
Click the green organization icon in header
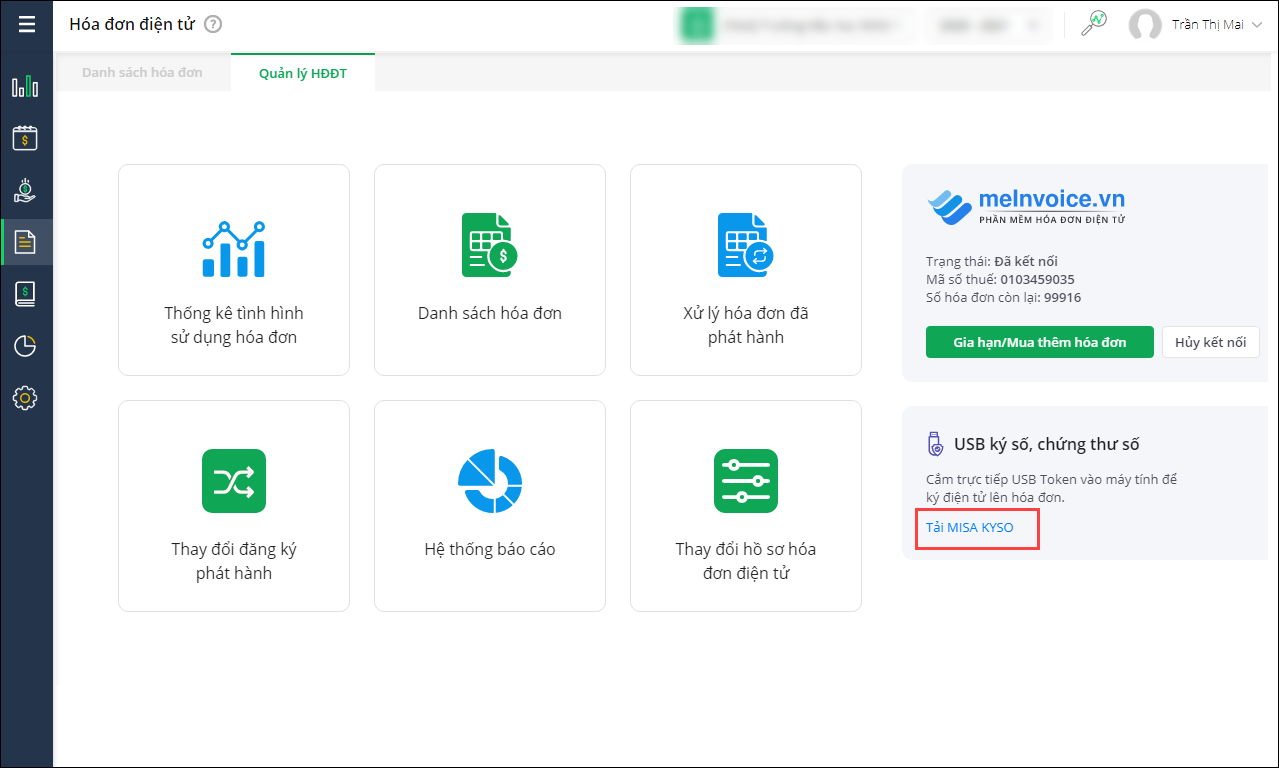pyautogui.click(x=696, y=25)
